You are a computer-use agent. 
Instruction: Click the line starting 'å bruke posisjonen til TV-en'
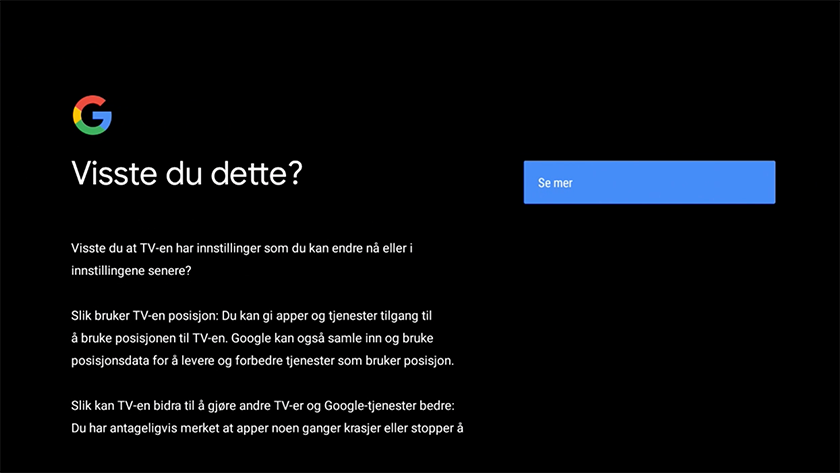pyautogui.click(x=150, y=338)
